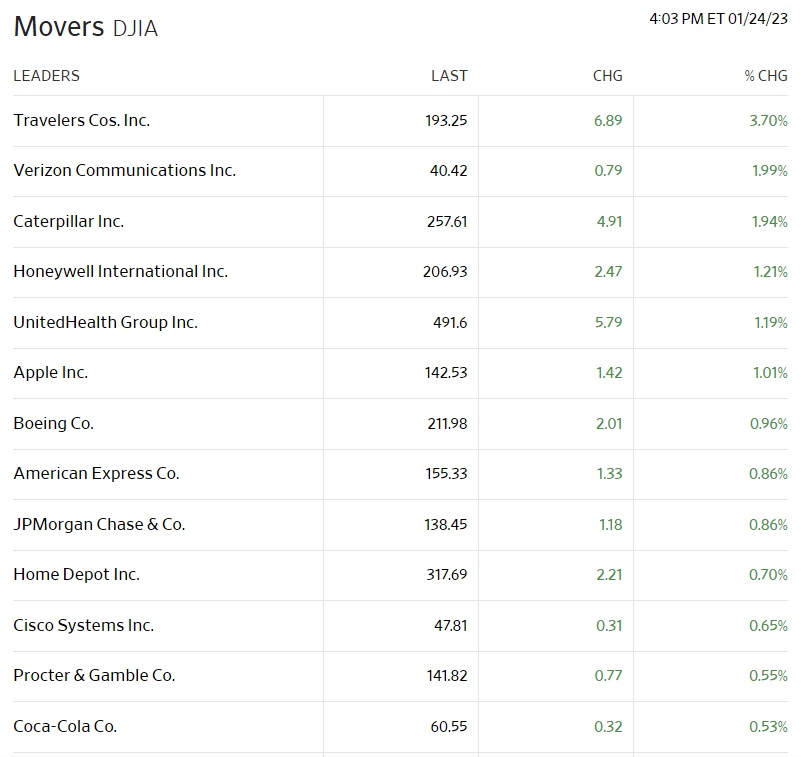Select Boeing last price 211.98
Image resolution: width=801 pixels, height=757 pixels.
447,423
